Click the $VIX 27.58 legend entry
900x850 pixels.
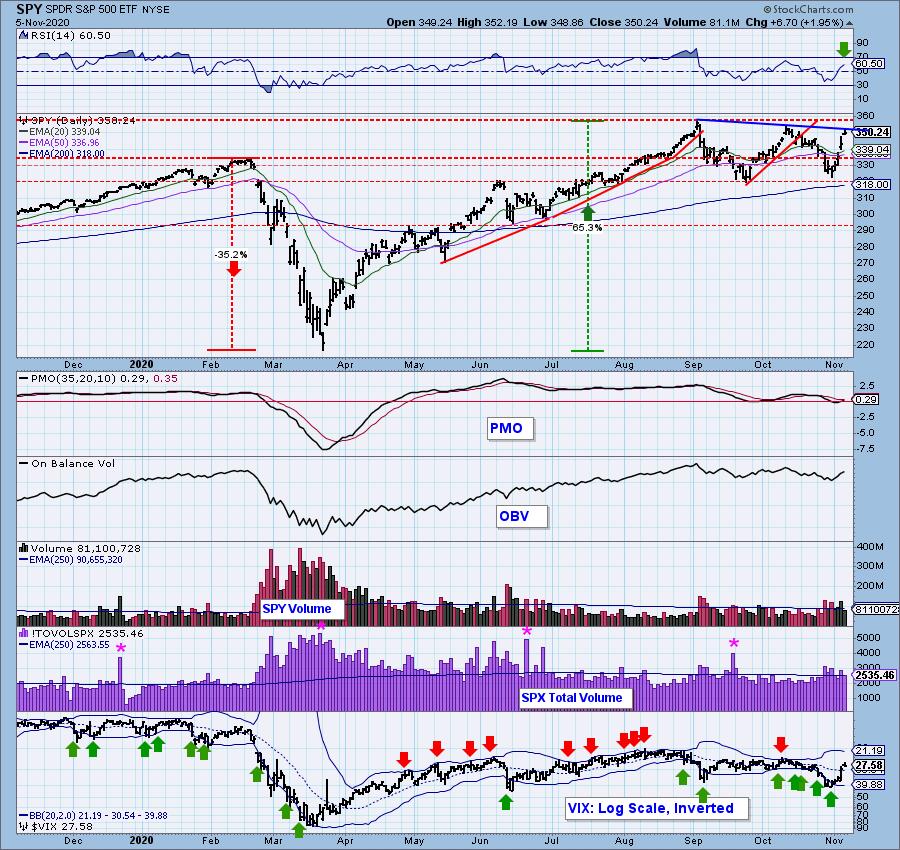click(56, 826)
